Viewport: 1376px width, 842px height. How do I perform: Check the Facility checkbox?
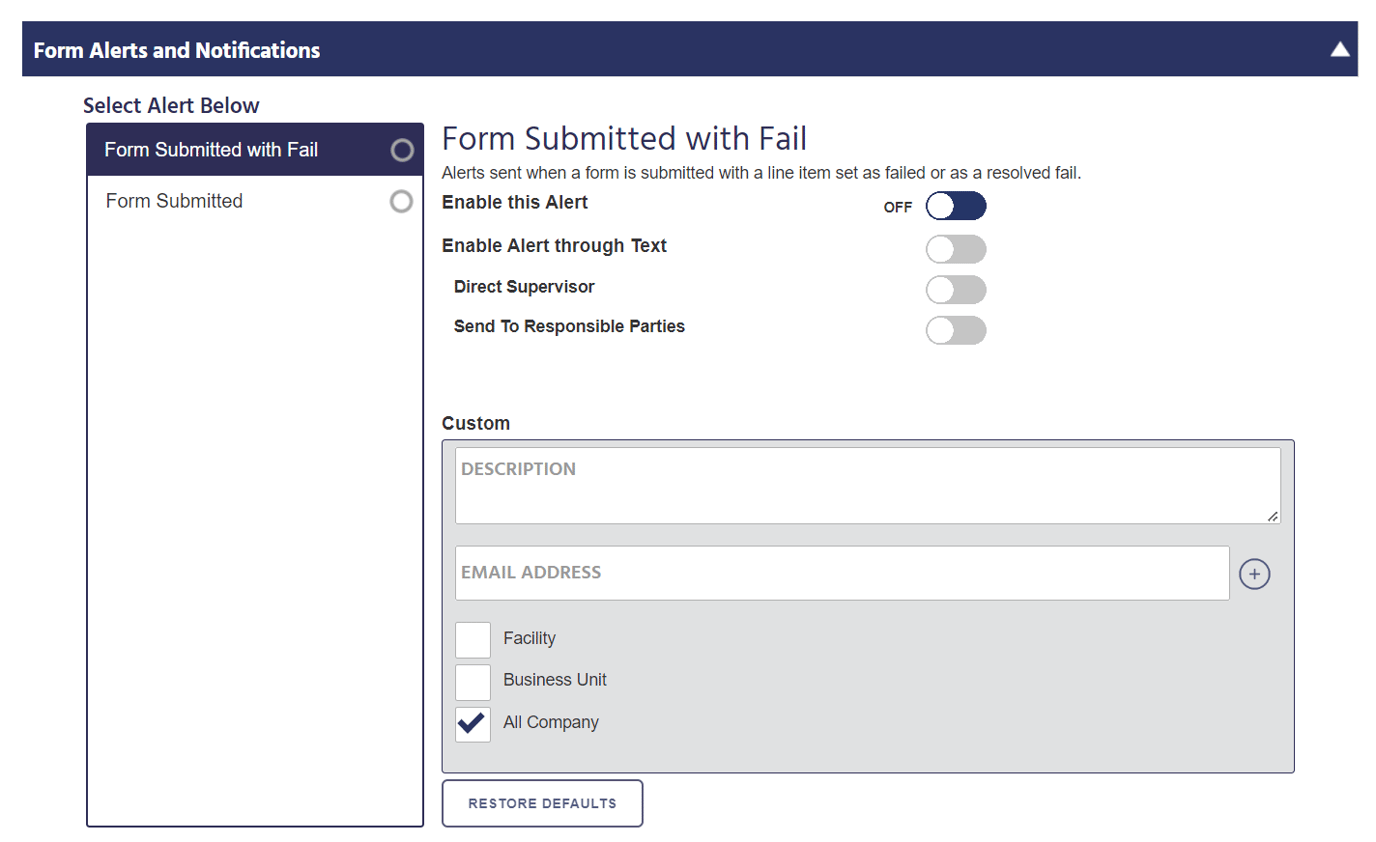point(472,639)
